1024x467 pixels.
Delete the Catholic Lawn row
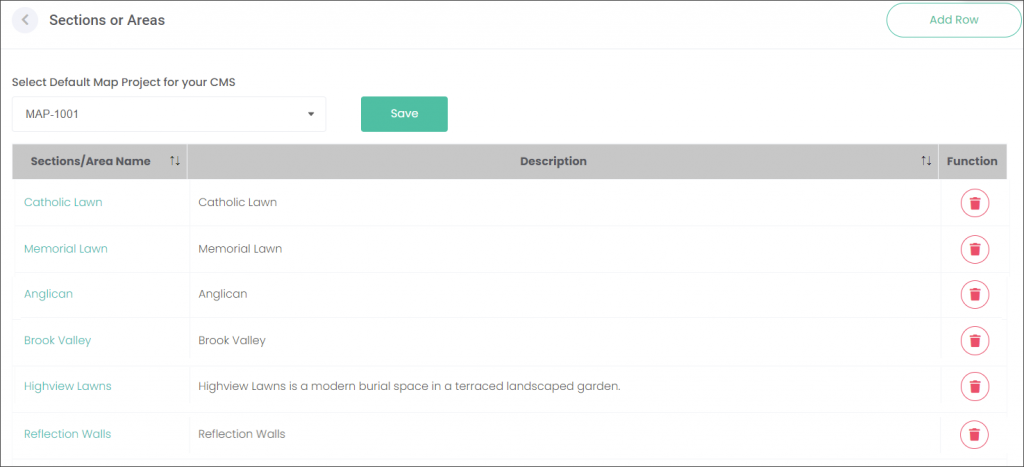[x=974, y=203]
